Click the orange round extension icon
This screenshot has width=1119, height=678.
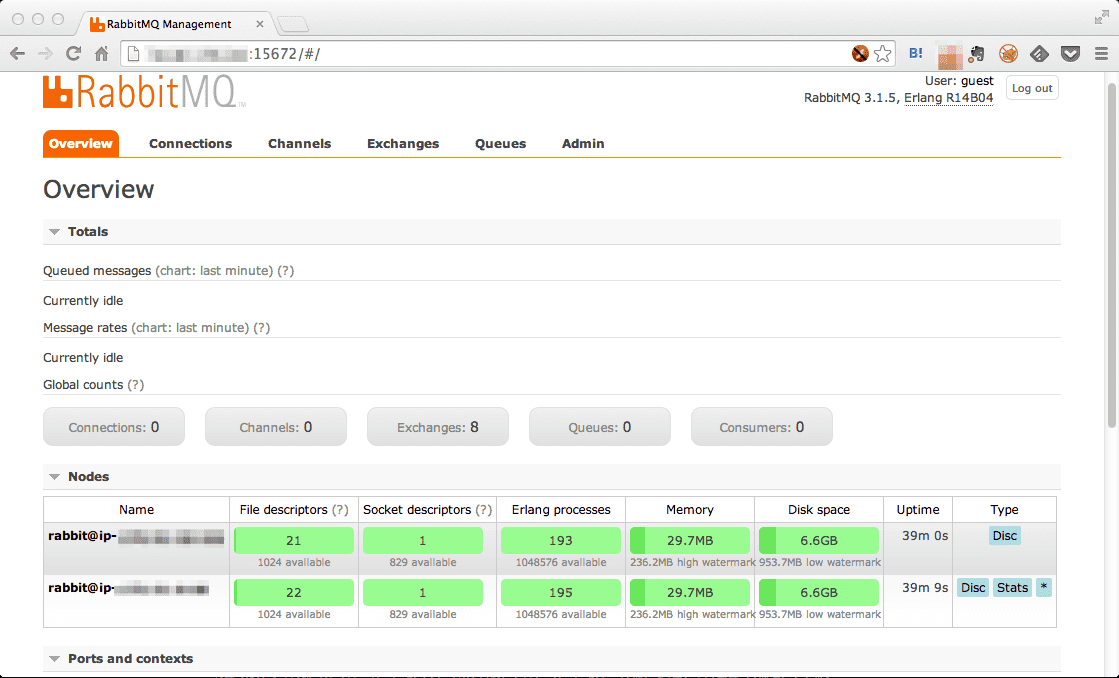click(x=1008, y=54)
